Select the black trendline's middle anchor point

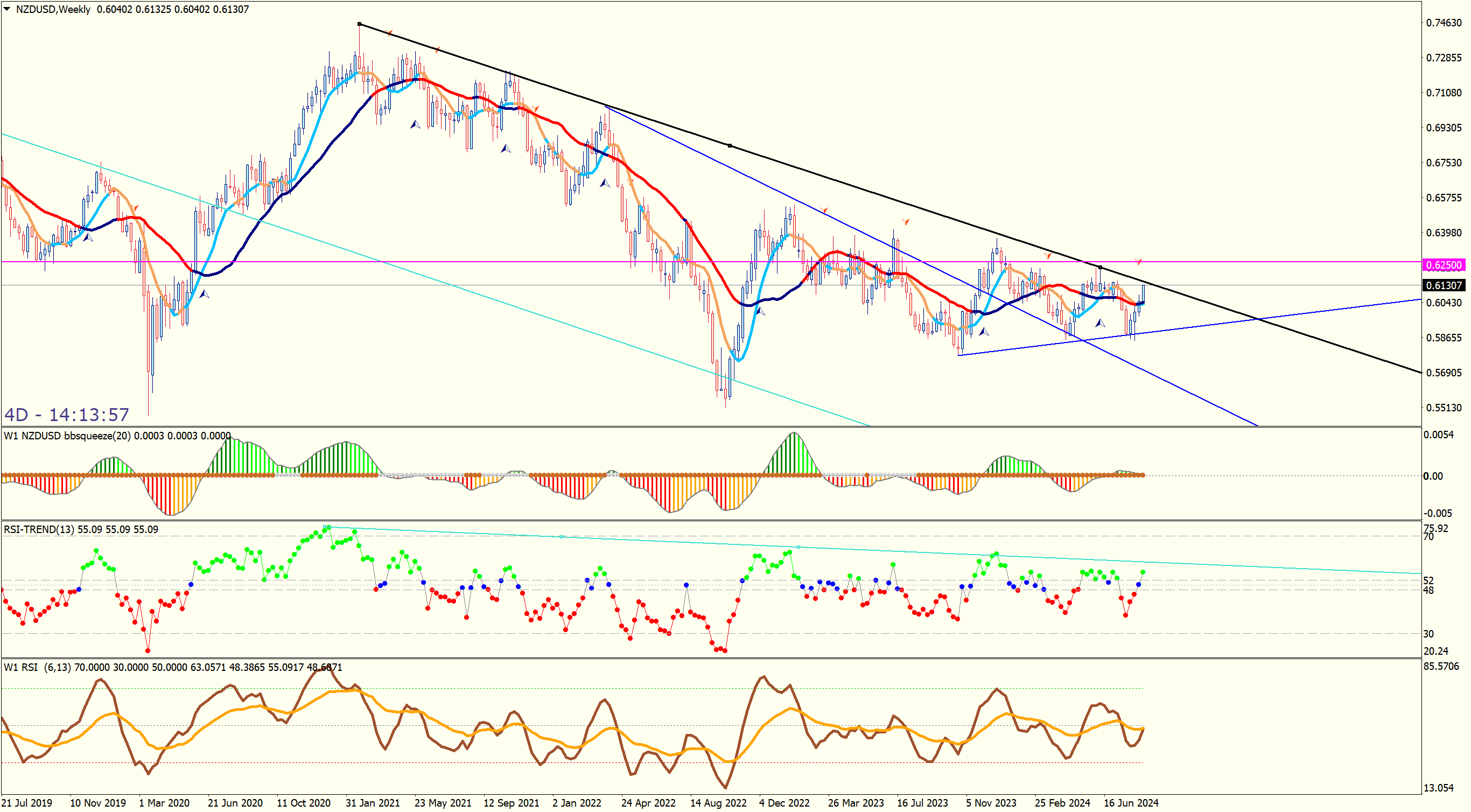(x=730, y=145)
